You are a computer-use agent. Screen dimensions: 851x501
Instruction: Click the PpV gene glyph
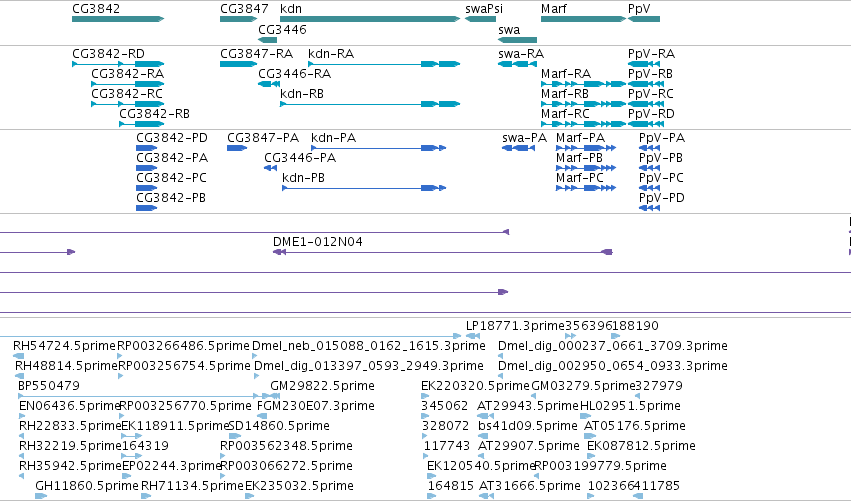(x=644, y=19)
